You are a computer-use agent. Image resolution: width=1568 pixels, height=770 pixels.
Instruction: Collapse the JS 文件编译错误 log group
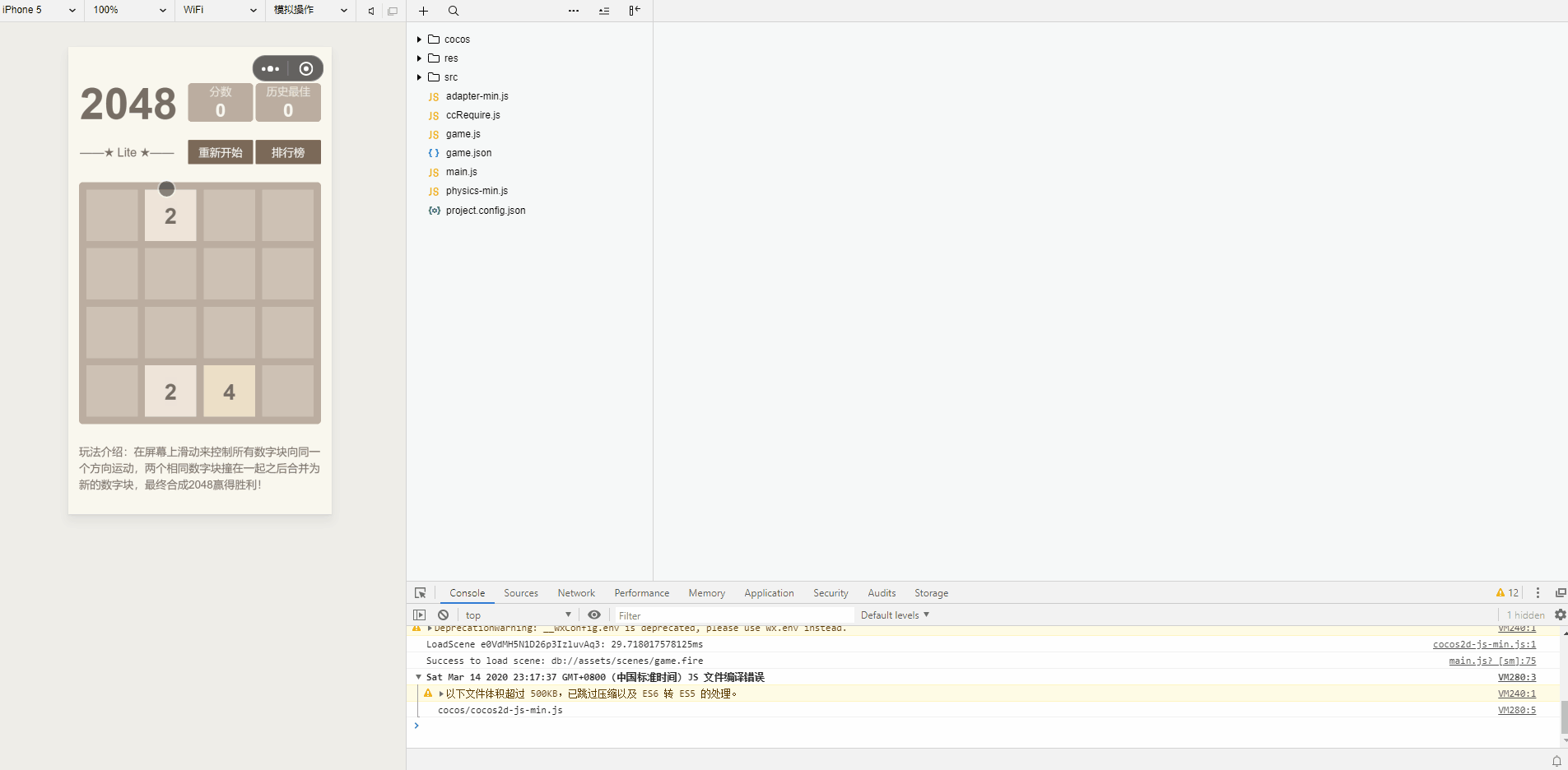418,678
